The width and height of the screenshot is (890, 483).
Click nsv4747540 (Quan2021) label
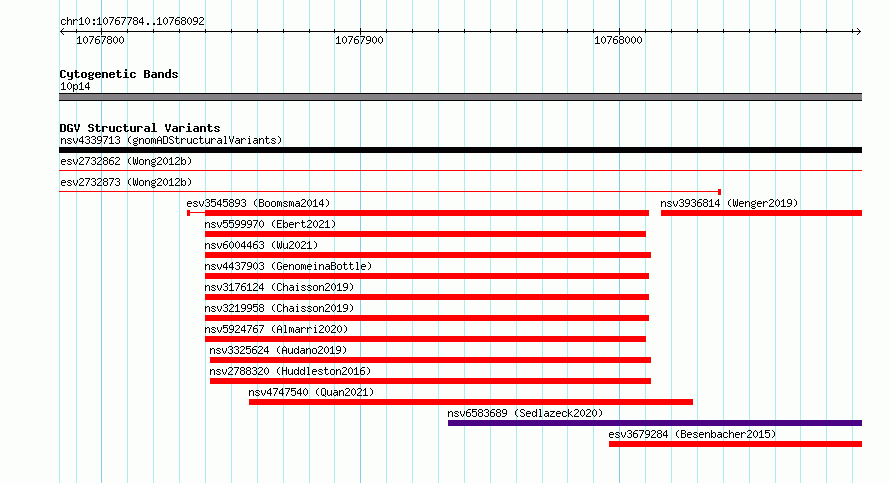[x=311, y=392]
